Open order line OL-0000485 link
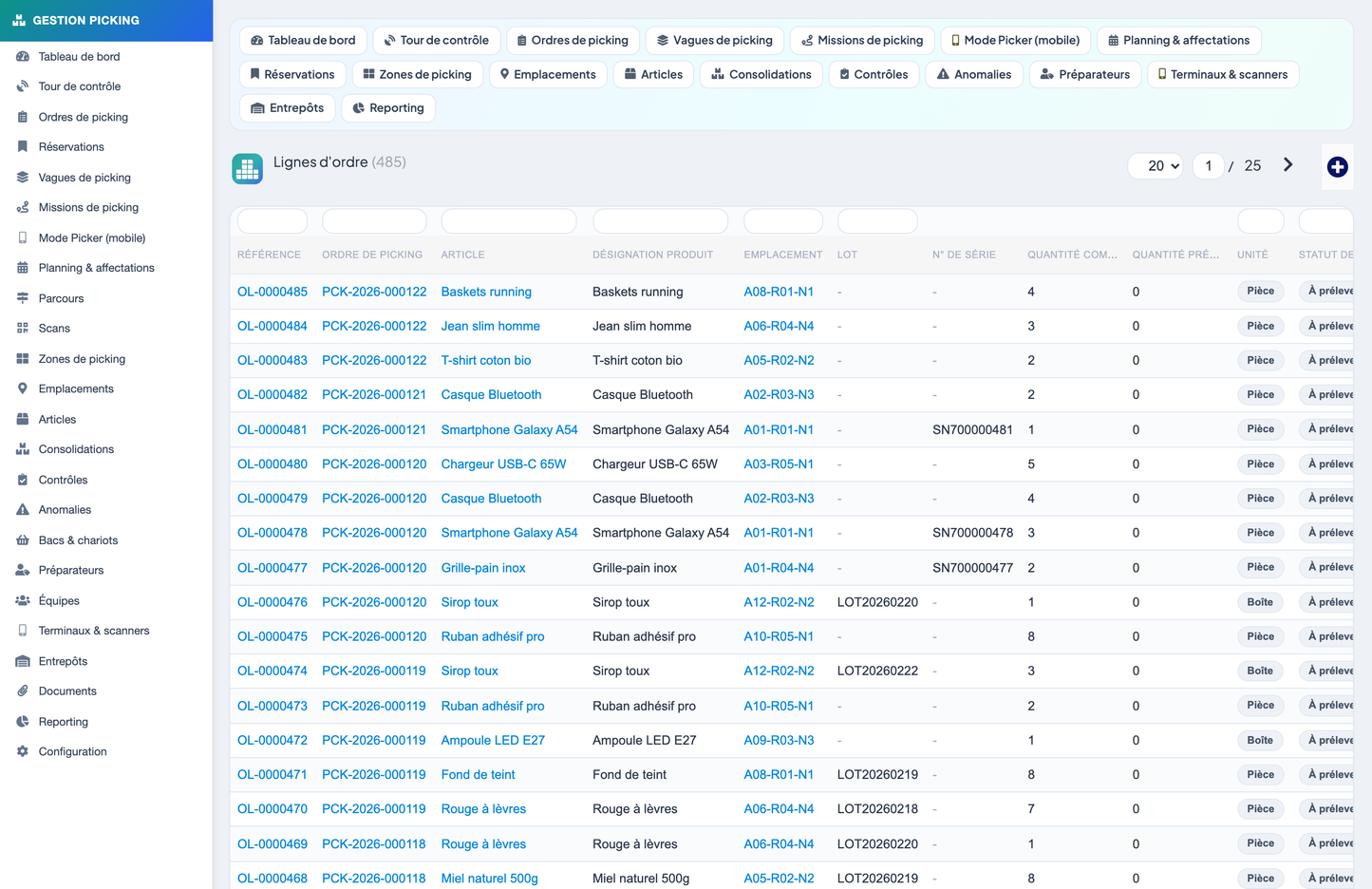The image size is (1372, 889). (273, 292)
